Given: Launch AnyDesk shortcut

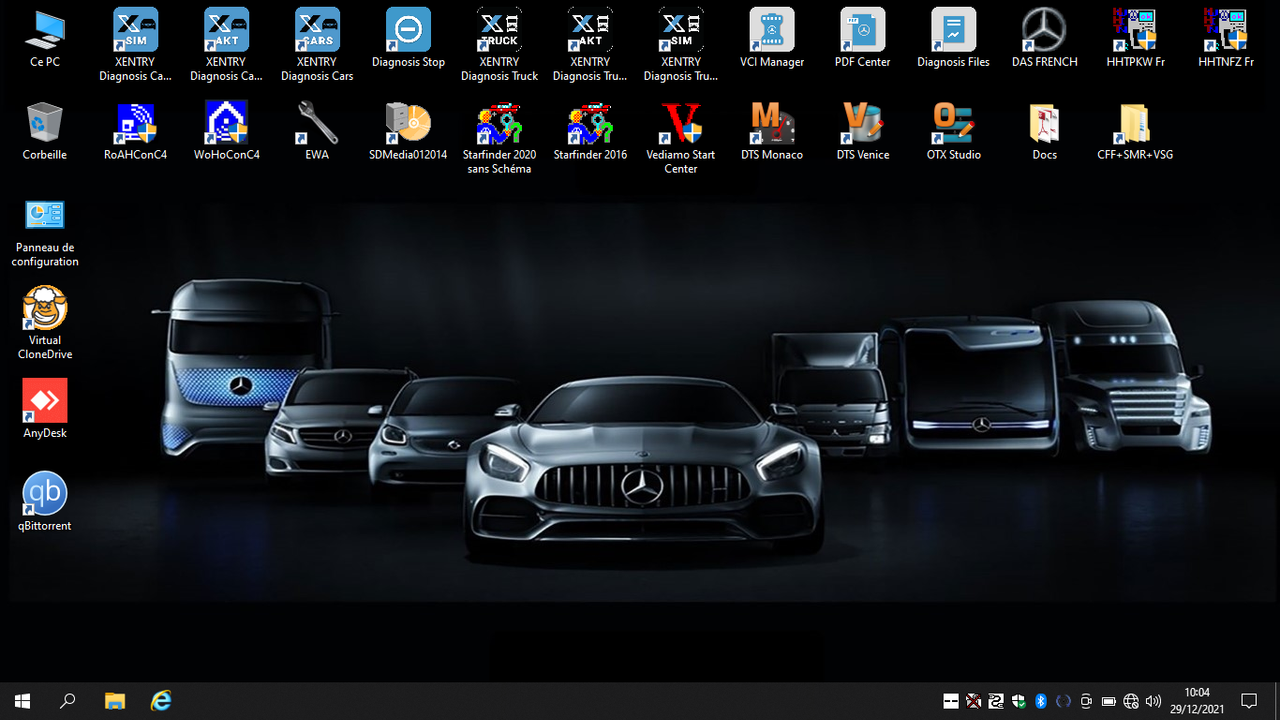Looking at the screenshot, I should click(45, 408).
